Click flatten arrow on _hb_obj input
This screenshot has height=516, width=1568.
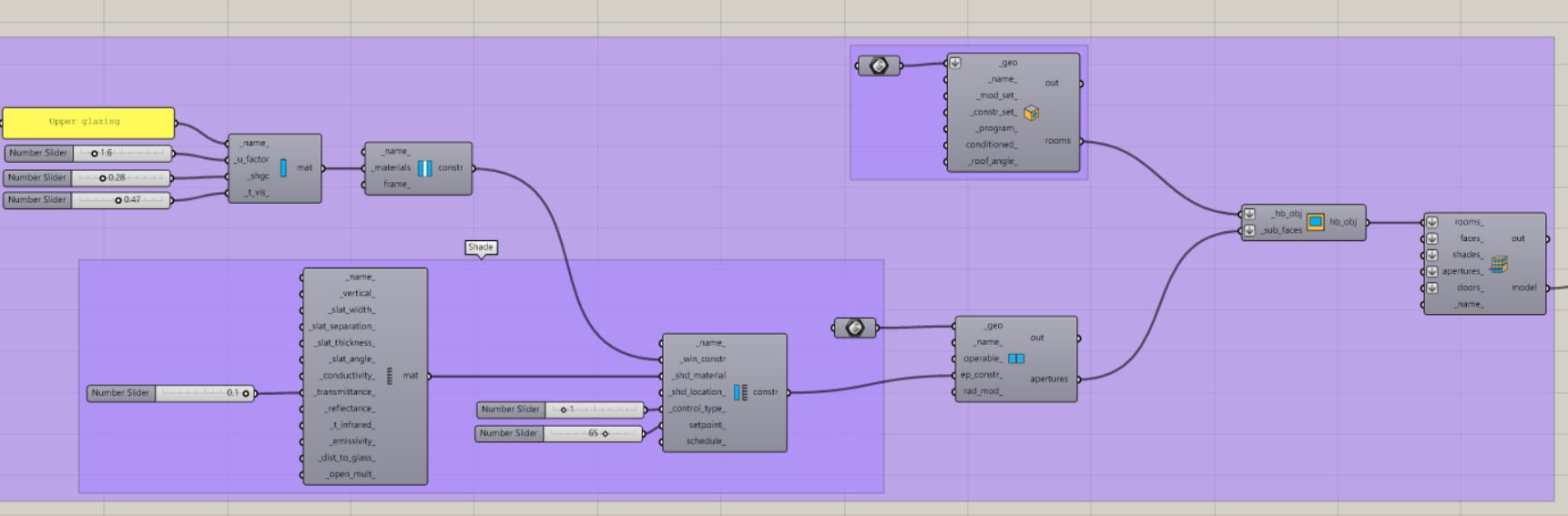(1249, 214)
